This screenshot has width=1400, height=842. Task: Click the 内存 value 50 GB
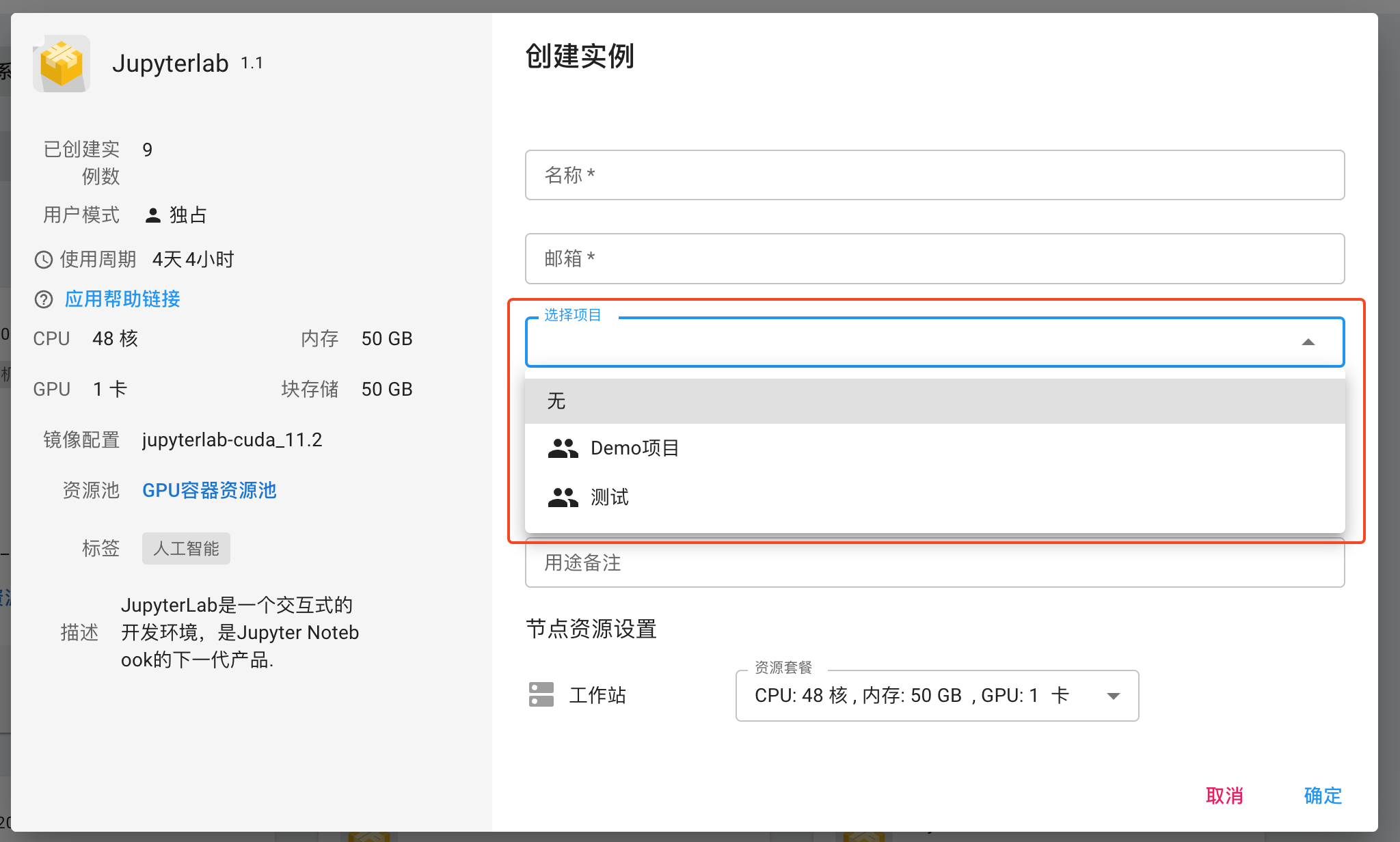click(x=387, y=338)
